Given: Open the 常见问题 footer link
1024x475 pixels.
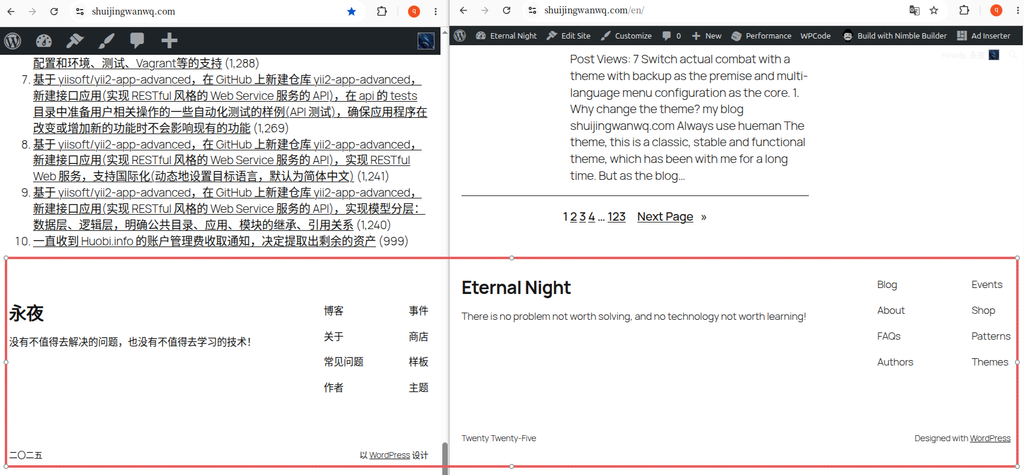Looking at the screenshot, I should 344,362.
